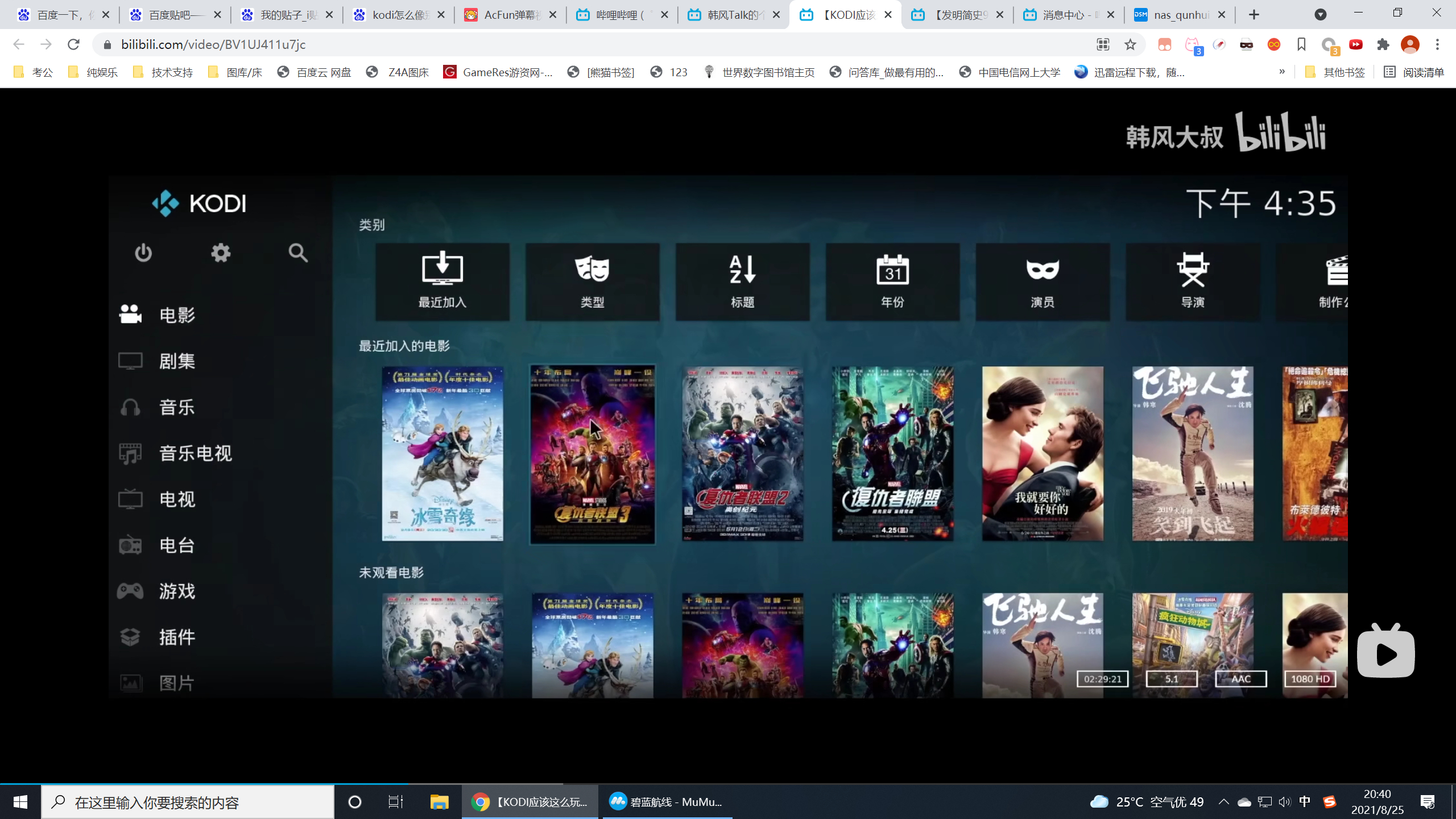The width and height of the screenshot is (1456, 819).
Task: Bookmark this page with star icon
Action: point(1130,44)
